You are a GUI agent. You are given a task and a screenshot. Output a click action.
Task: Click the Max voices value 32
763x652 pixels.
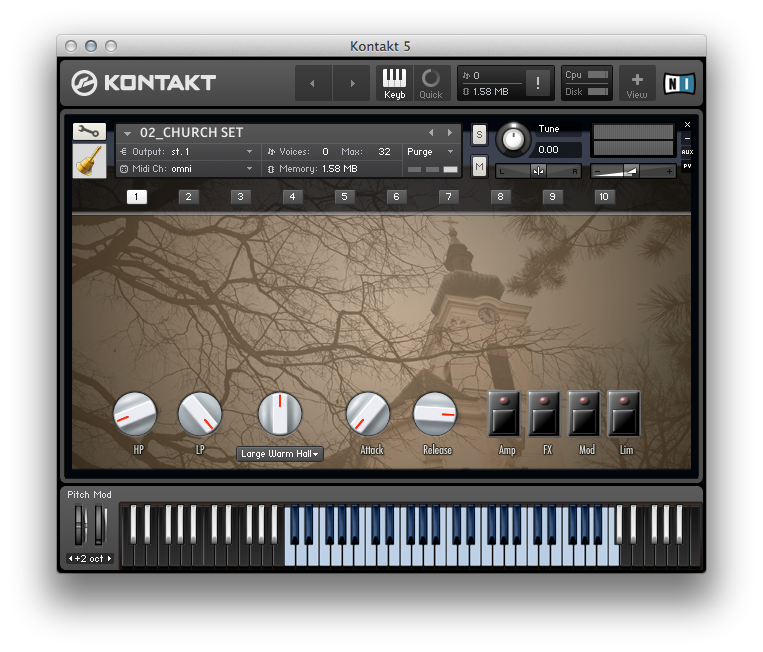pos(384,152)
